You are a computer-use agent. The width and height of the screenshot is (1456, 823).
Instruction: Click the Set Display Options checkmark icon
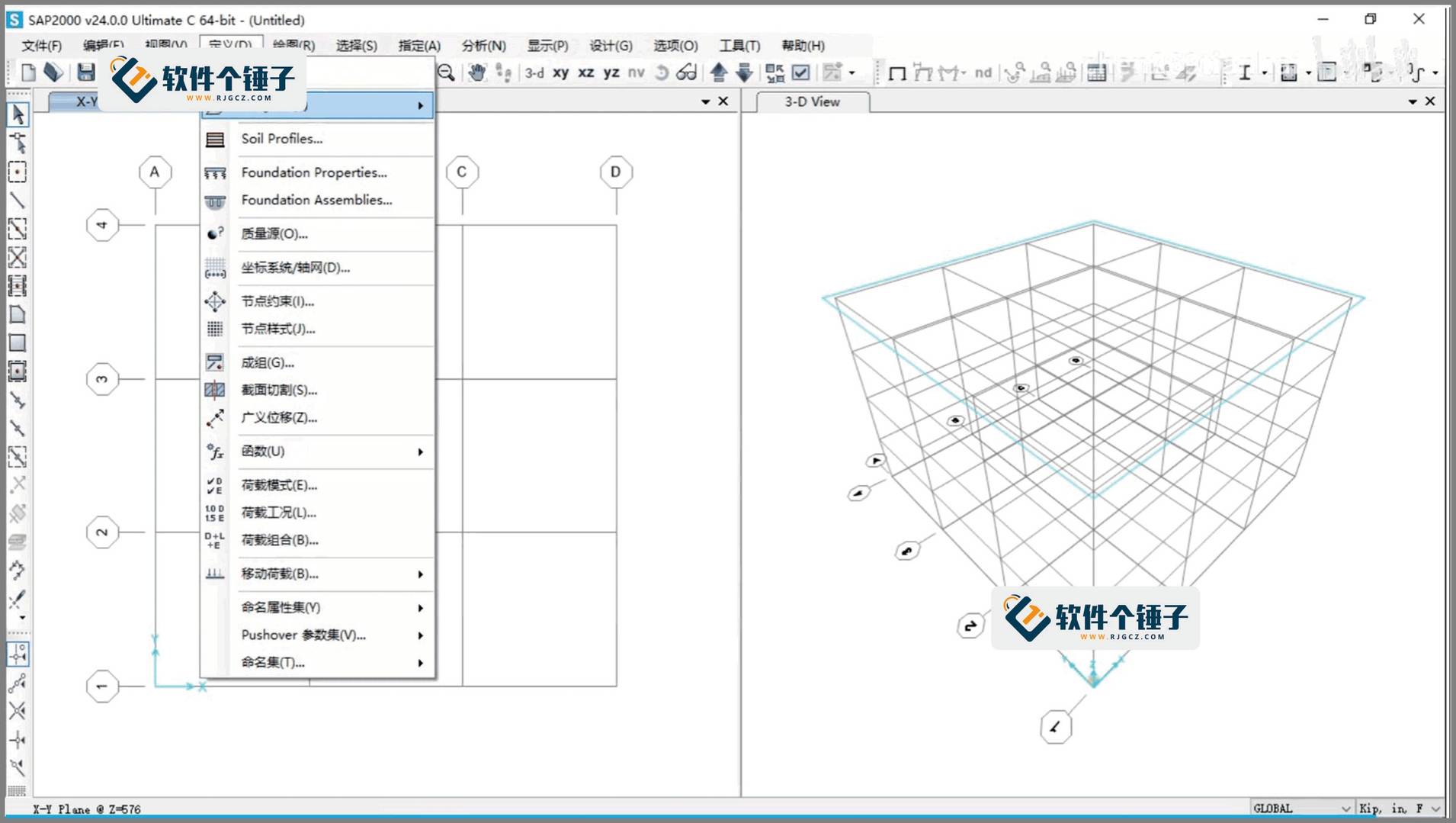[800, 72]
